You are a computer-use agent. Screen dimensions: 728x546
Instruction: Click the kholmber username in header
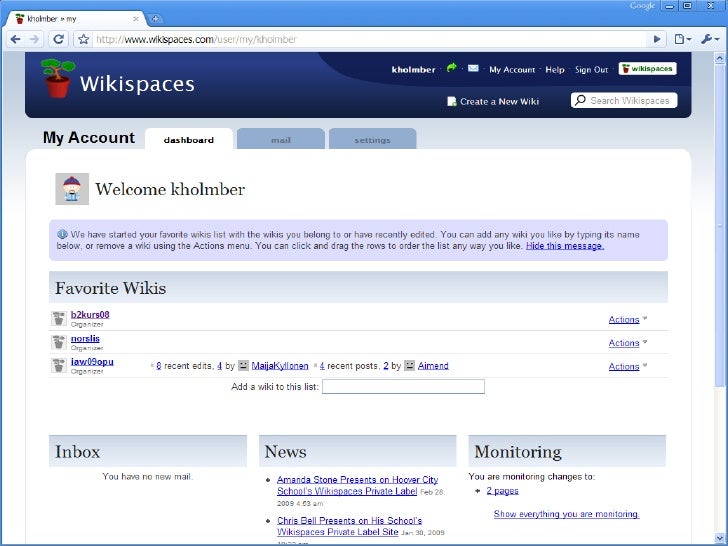click(414, 70)
